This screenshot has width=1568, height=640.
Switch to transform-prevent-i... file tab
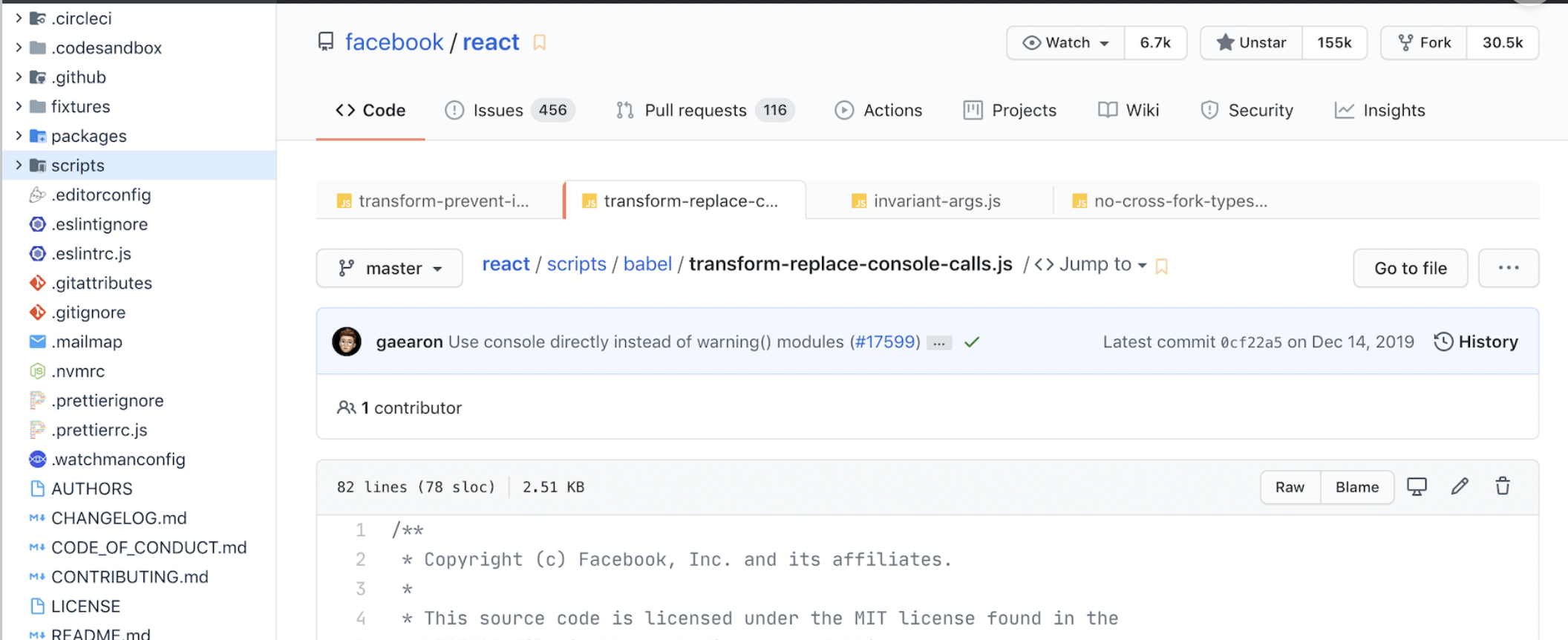pyautogui.click(x=440, y=200)
